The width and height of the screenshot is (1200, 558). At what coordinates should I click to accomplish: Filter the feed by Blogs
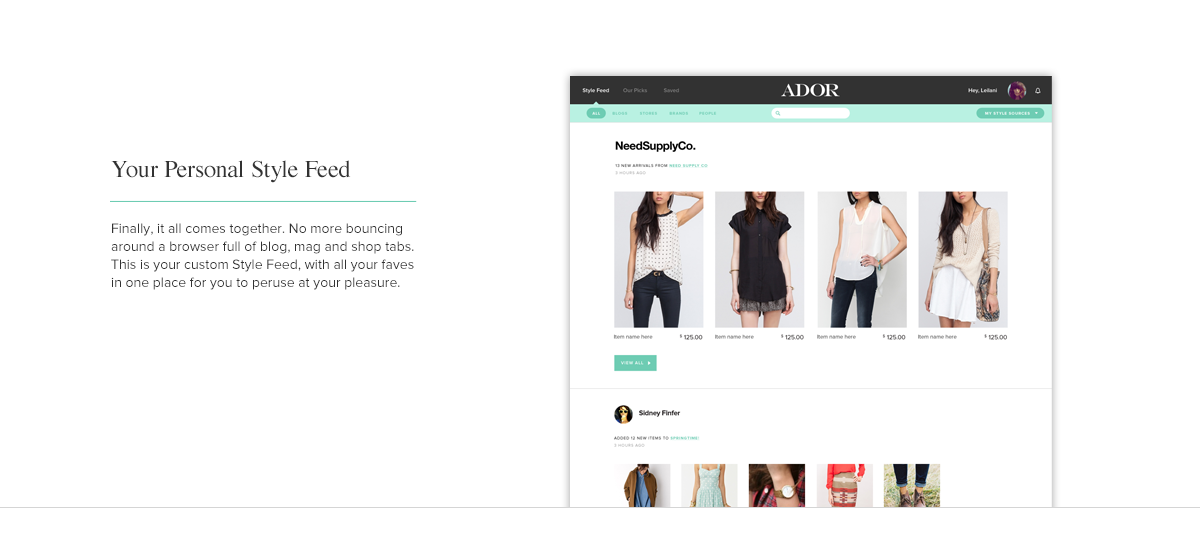(620, 114)
